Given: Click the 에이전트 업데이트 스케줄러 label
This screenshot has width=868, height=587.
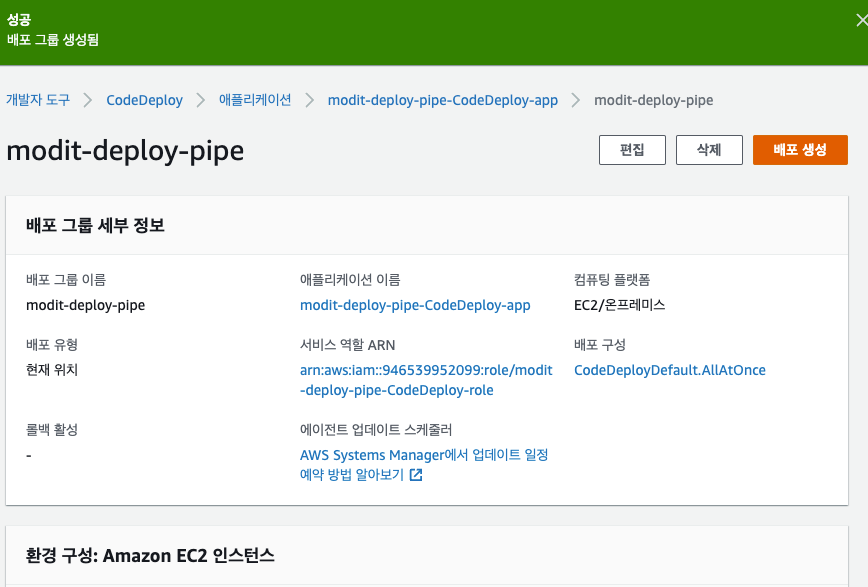Looking at the screenshot, I should click(x=376, y=430).
